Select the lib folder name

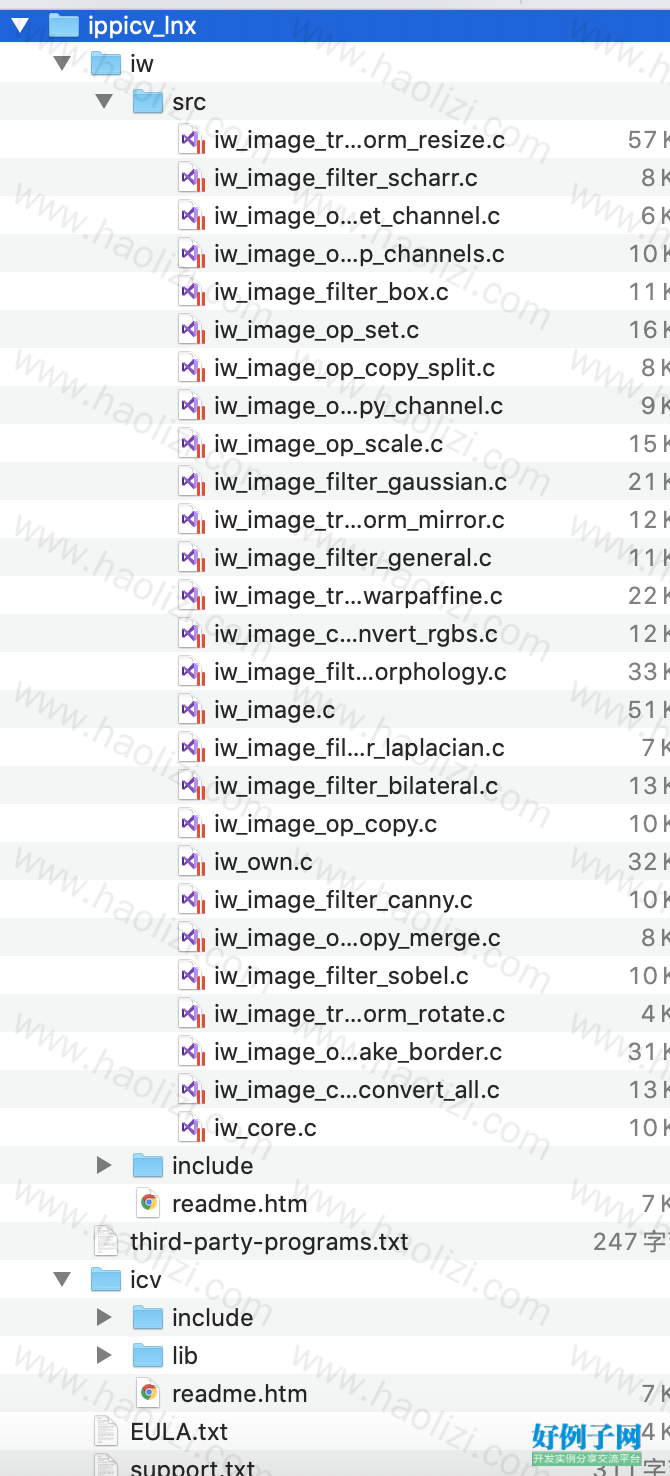[185, 1356]
